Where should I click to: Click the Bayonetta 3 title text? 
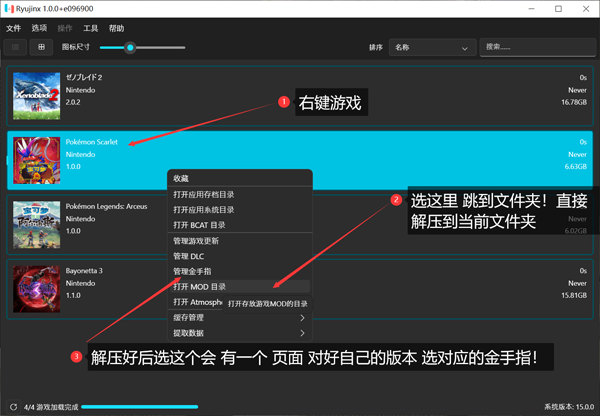click(x=84, y=271)
